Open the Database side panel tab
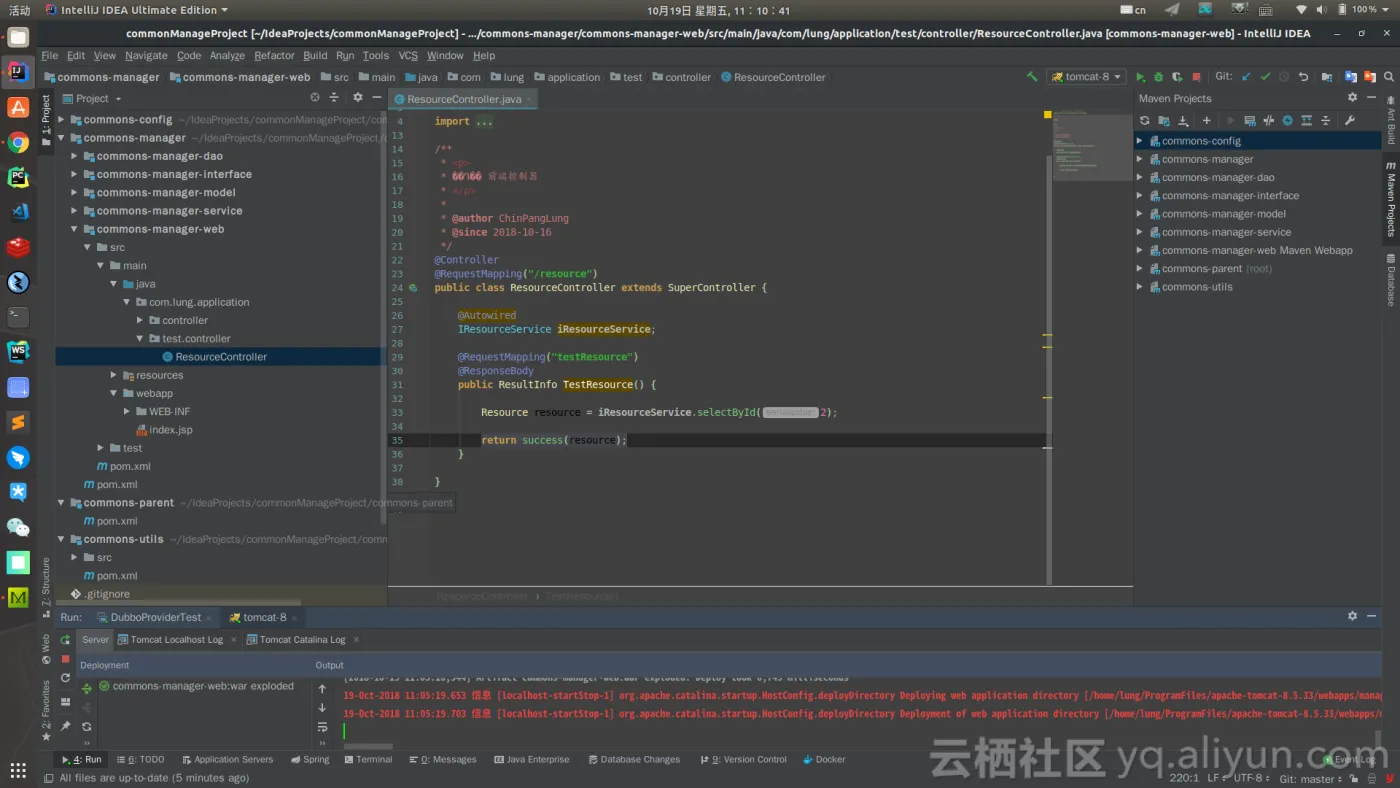The height and width of the screenshot is (788, 1400). [1390, 279]
